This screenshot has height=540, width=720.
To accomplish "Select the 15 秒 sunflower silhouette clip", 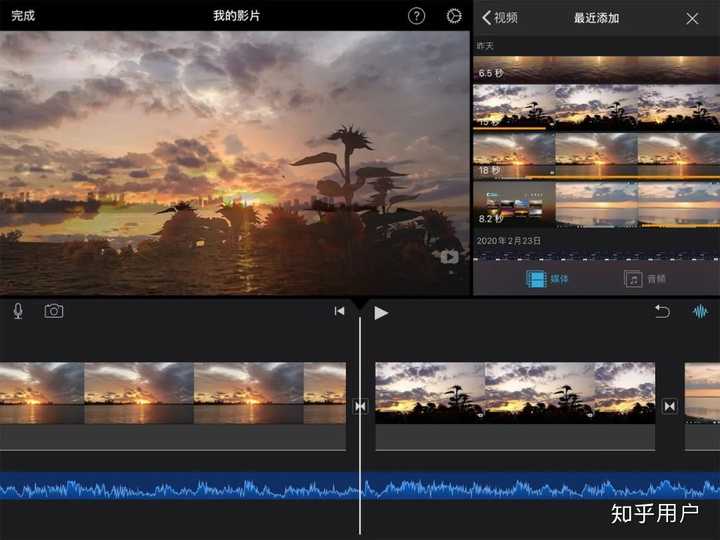I will click(596, 107).
